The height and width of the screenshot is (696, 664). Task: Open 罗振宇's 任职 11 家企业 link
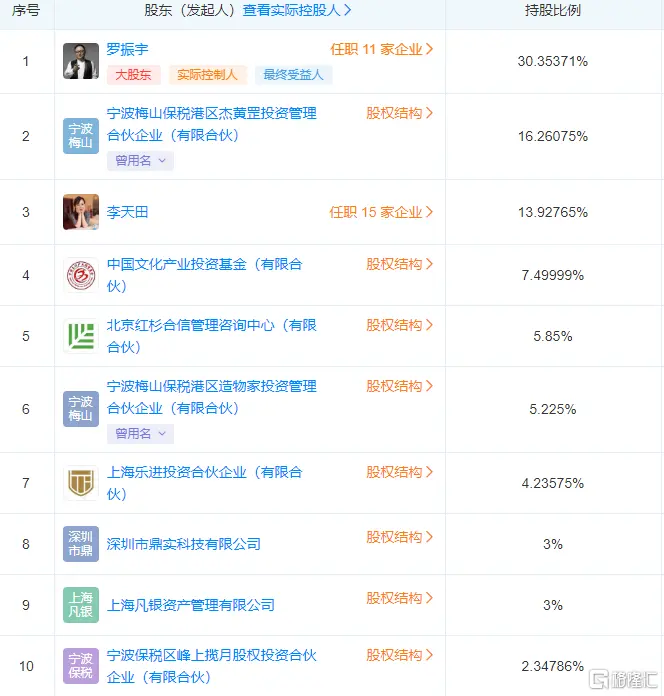(x=382, y=48)
